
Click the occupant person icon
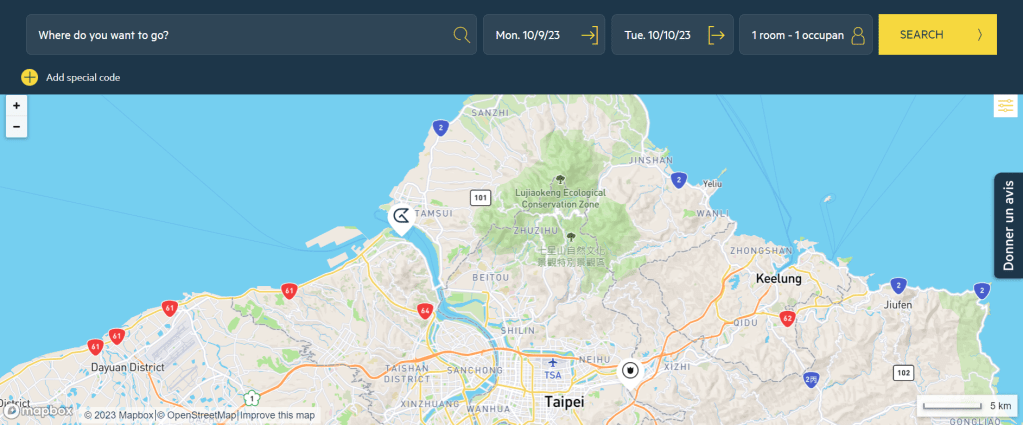coord(857,35)
